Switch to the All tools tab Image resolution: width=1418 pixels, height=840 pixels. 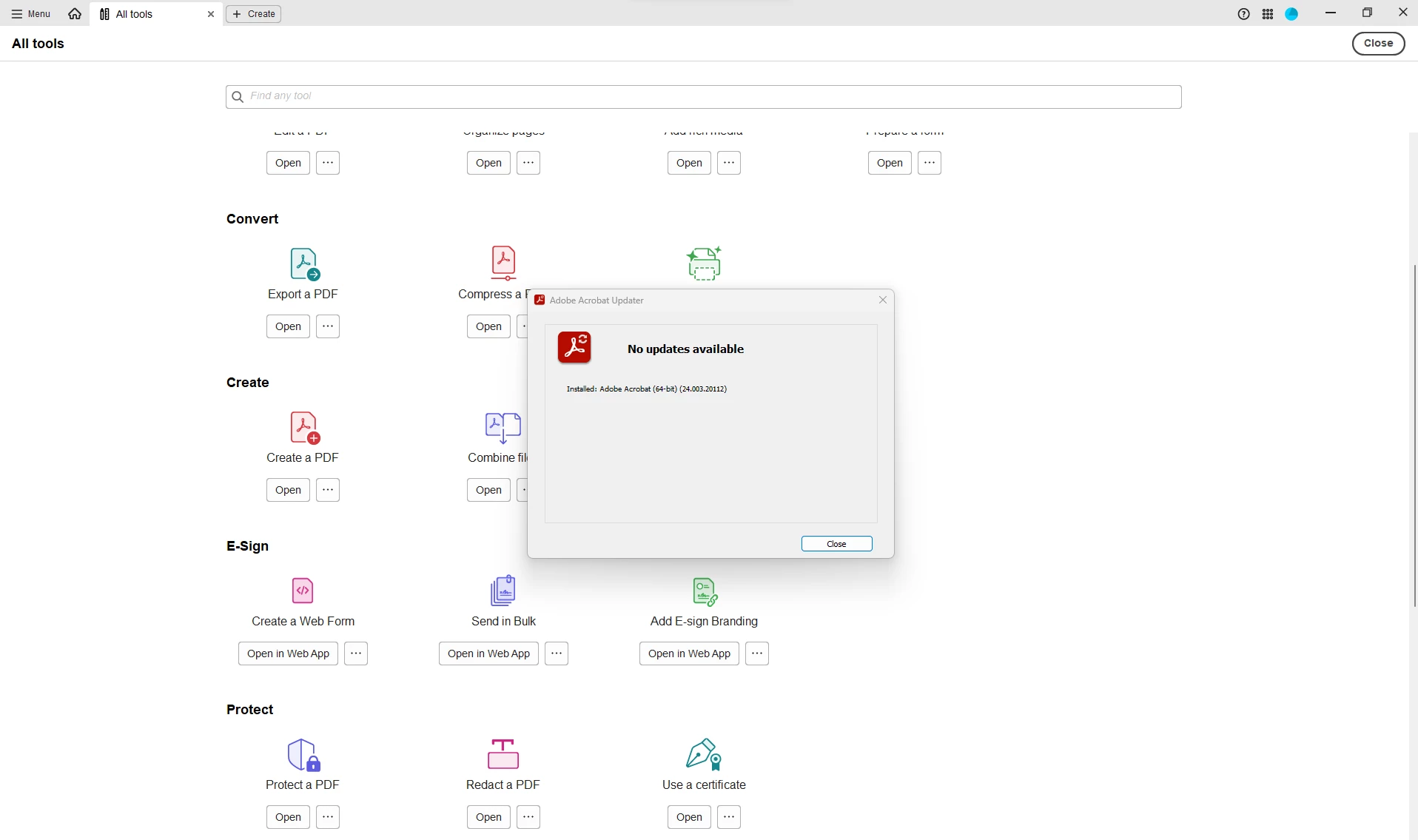click(x=156, y=14)
